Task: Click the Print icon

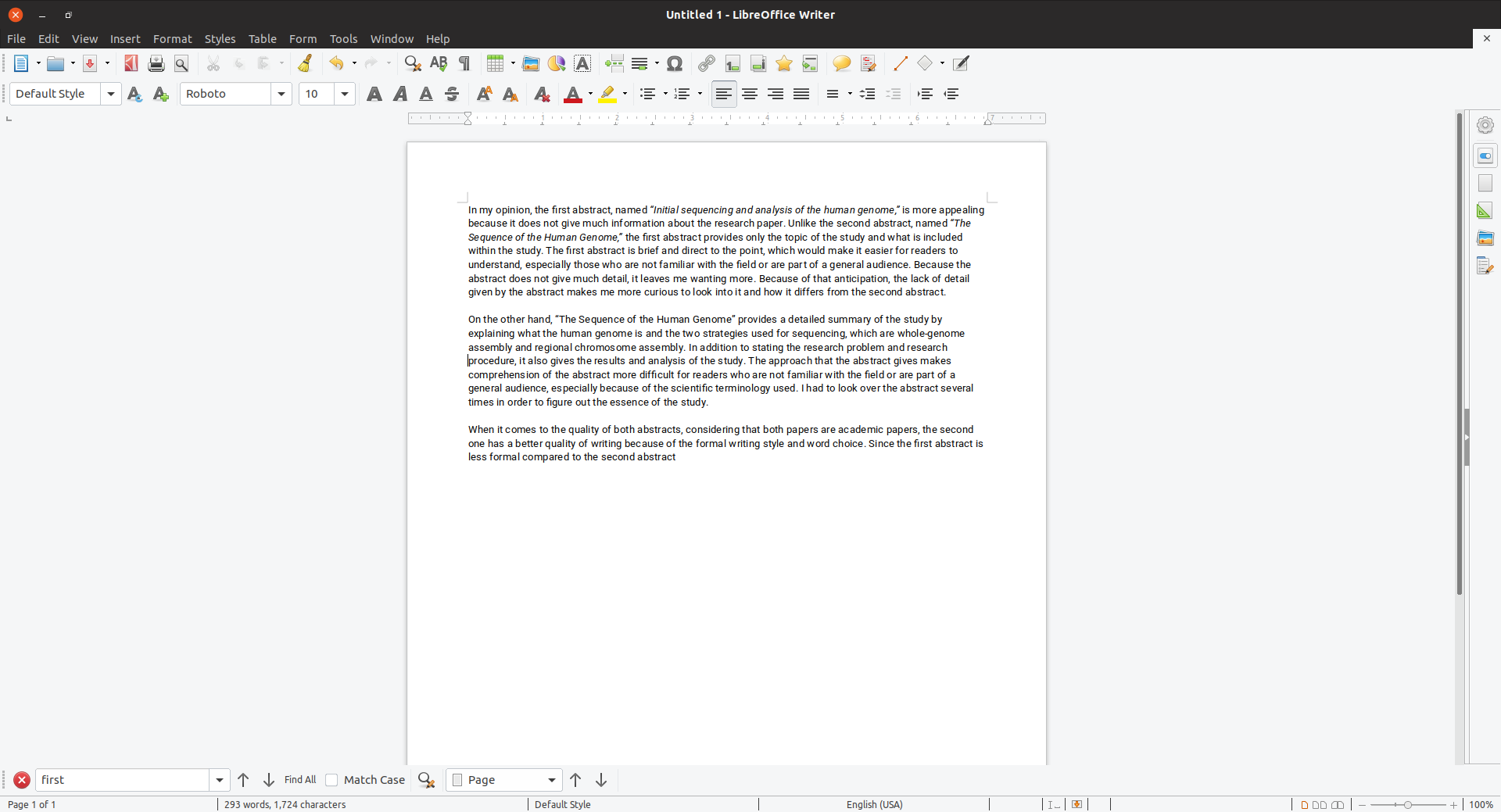Action: coord(156,64)
